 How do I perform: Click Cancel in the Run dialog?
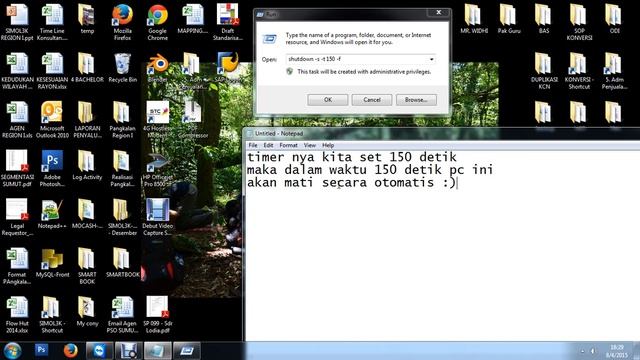(x=372, y=100)
